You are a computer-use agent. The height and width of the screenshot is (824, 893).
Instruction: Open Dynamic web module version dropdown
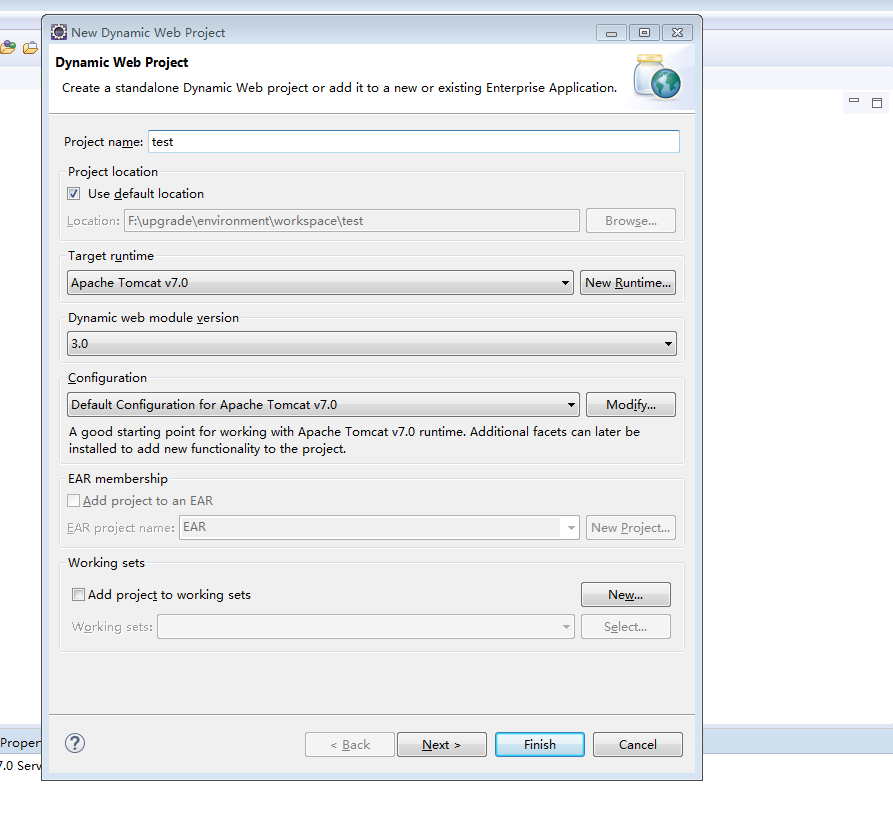pyautogui.click(x=372, y=343)
